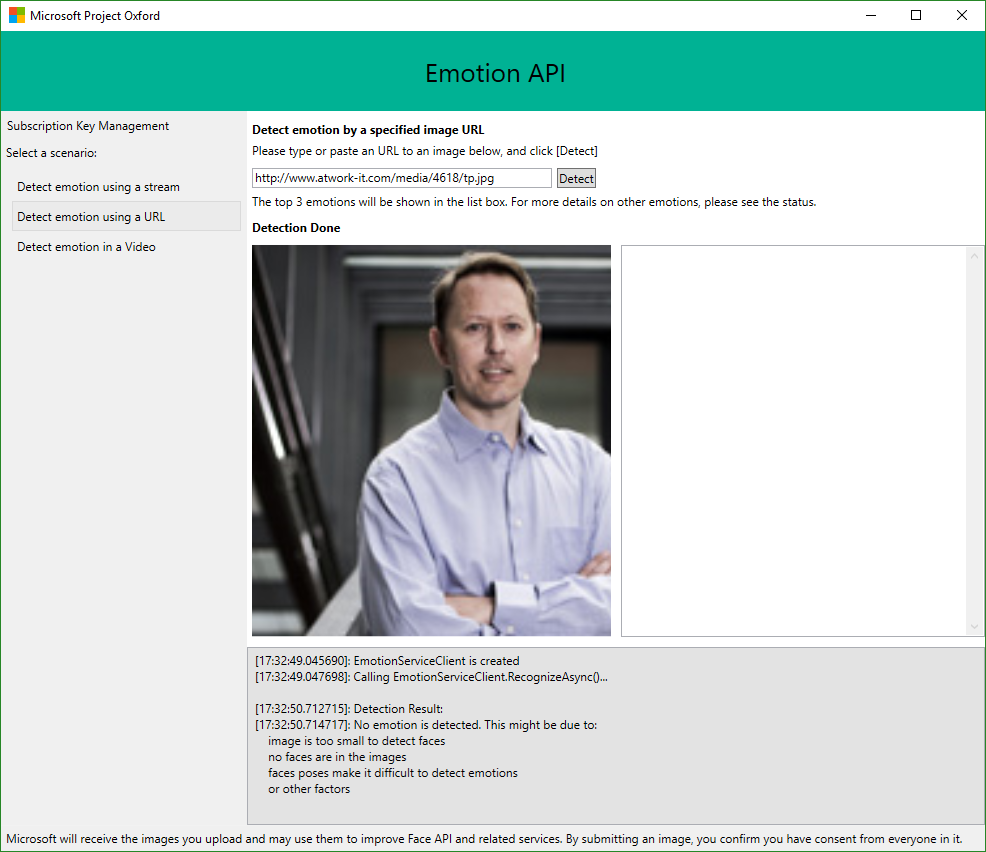Click log text 'or other factors'

tap(309, 789)
